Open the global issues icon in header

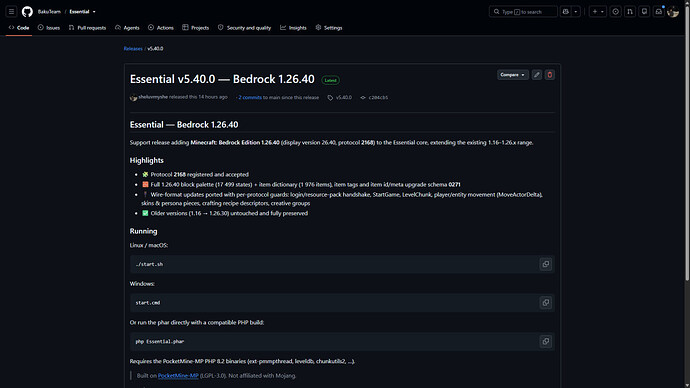click(x=616, y=12)
